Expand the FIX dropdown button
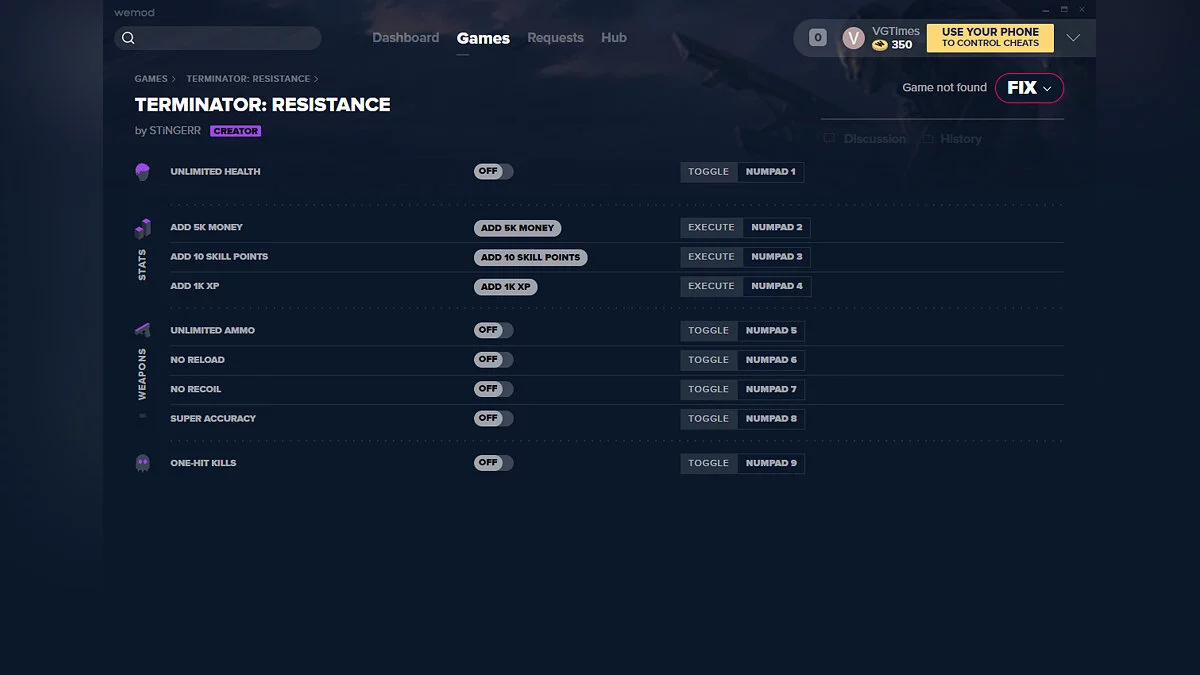Image resolution: width=1200 pixels, height=675 pixels. tap(1029, 88)
